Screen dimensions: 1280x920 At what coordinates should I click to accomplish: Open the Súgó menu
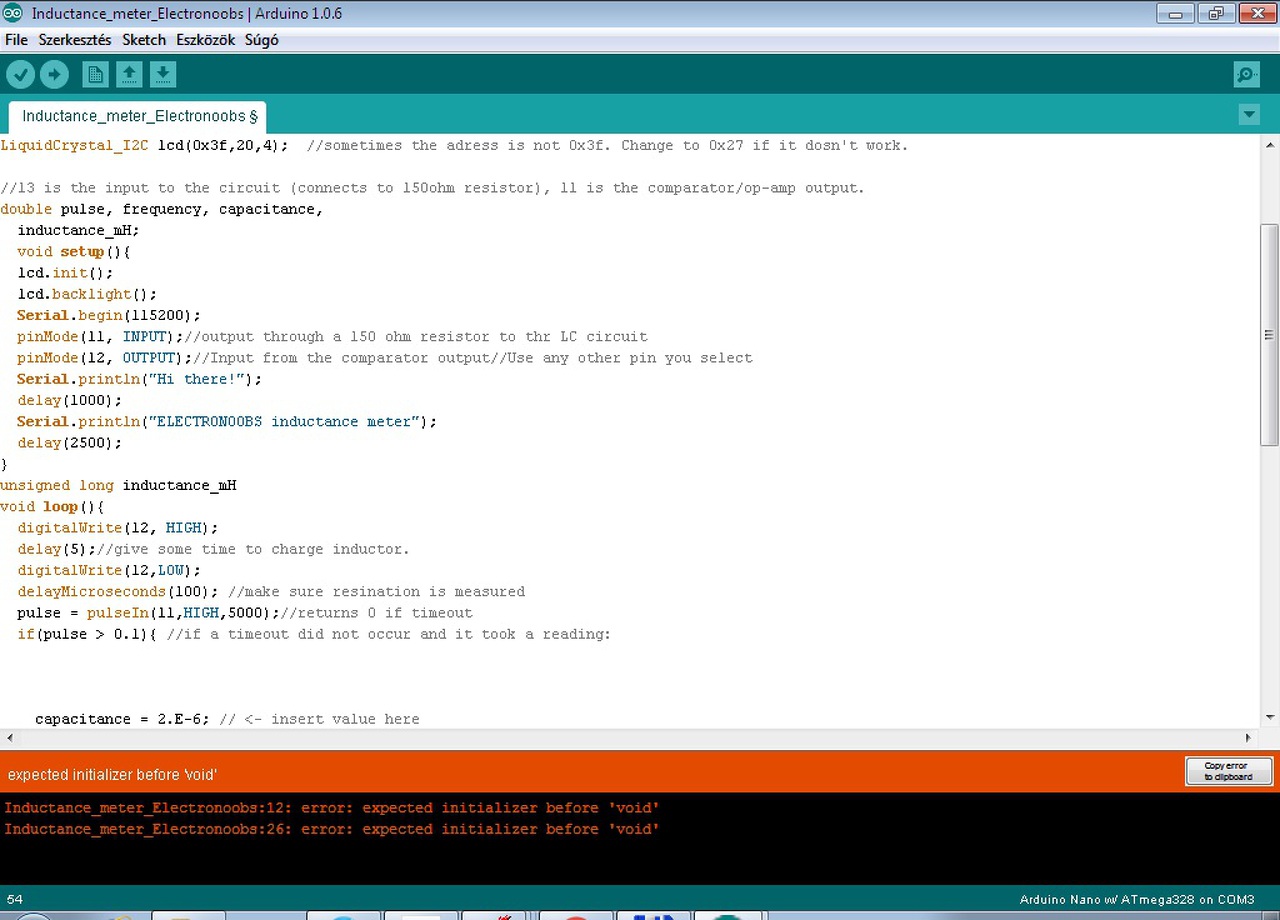tap(262, 40)
